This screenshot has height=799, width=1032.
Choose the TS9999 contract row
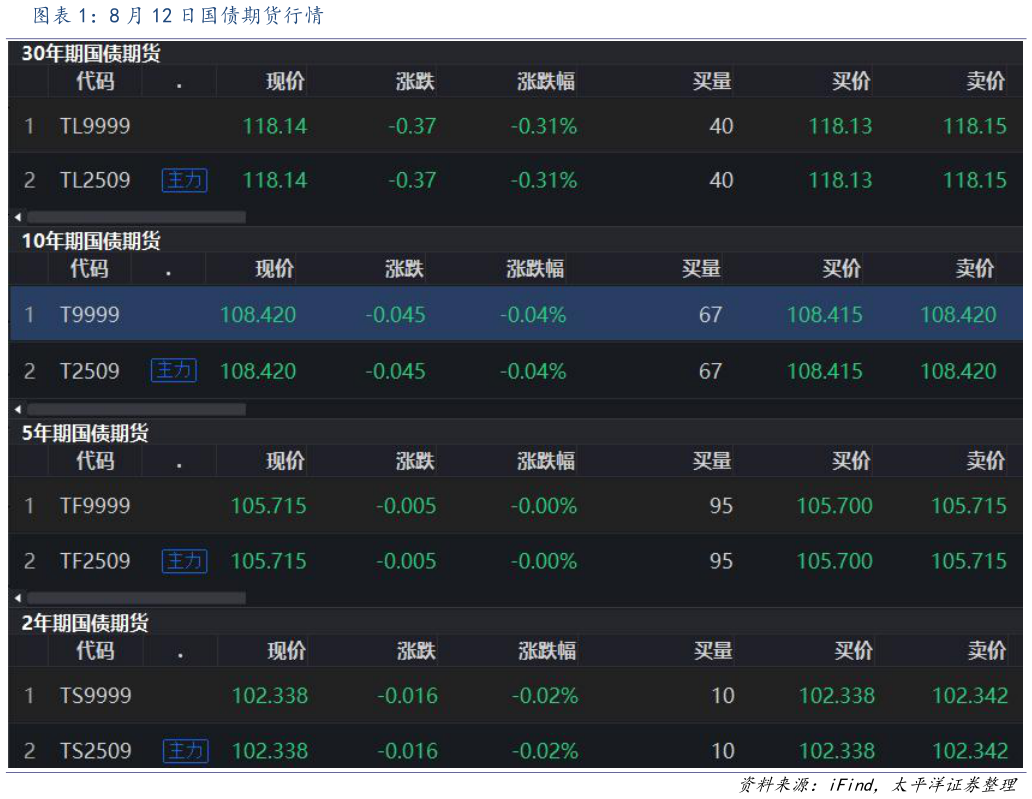(x=95, y=696)
